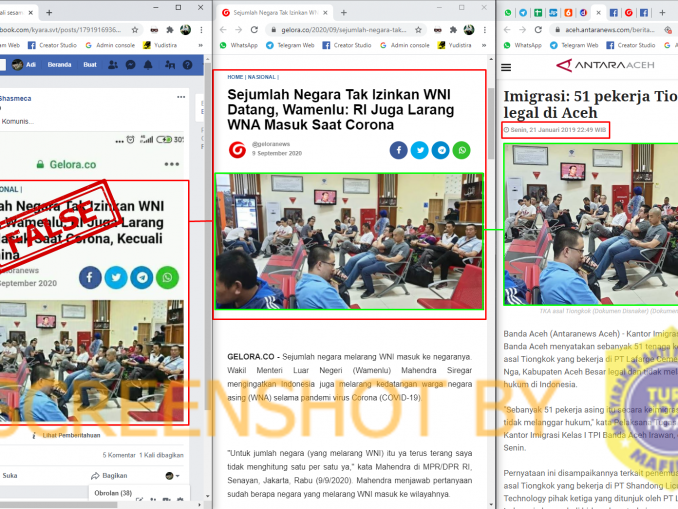
Task: Click address bar in Antara Aceh window
Action: click(x=610, y=30)
